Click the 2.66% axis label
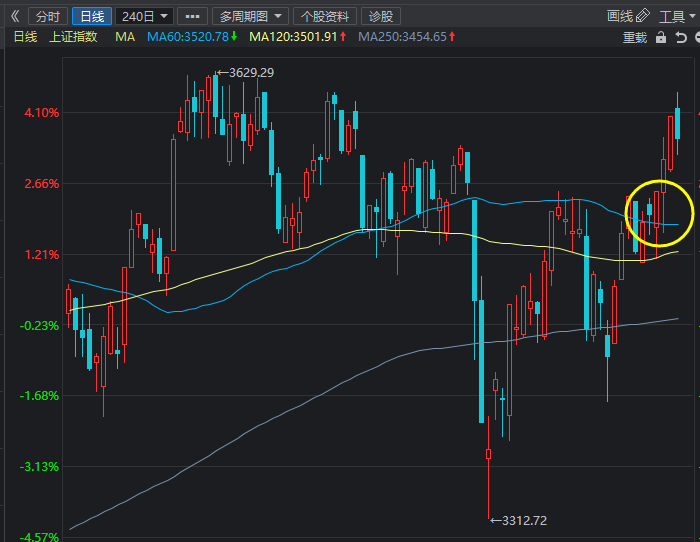Viewport: 700px width, 542px height. click(x=42, y=183)
